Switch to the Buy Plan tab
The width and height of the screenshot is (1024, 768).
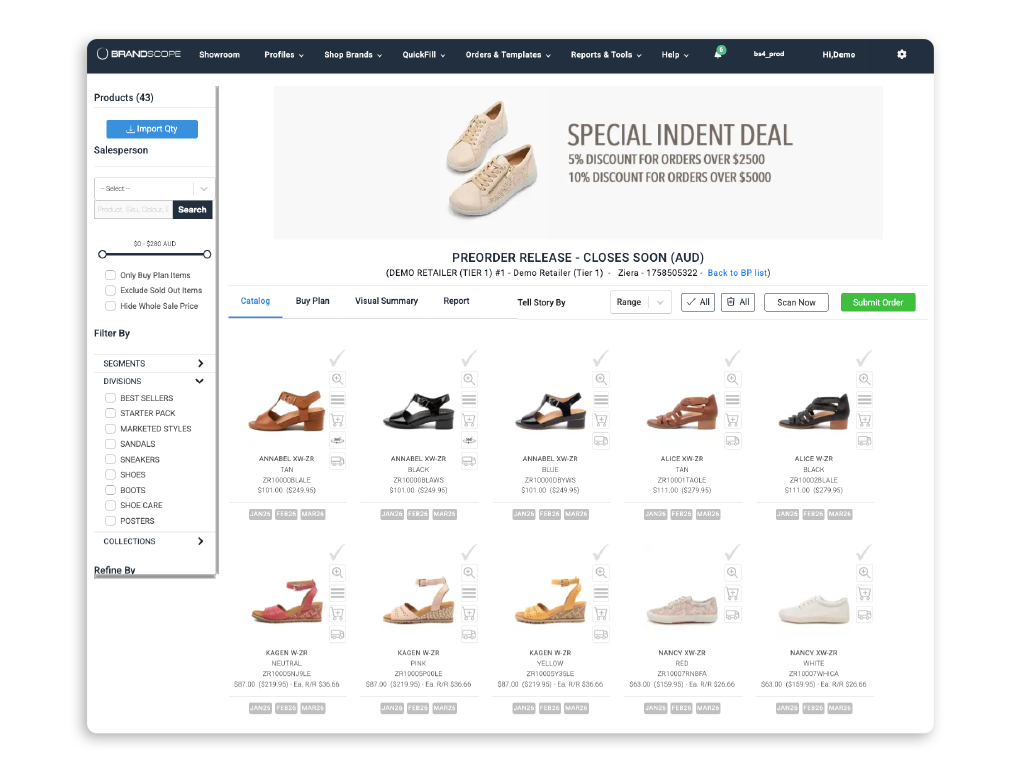(312, 301)
